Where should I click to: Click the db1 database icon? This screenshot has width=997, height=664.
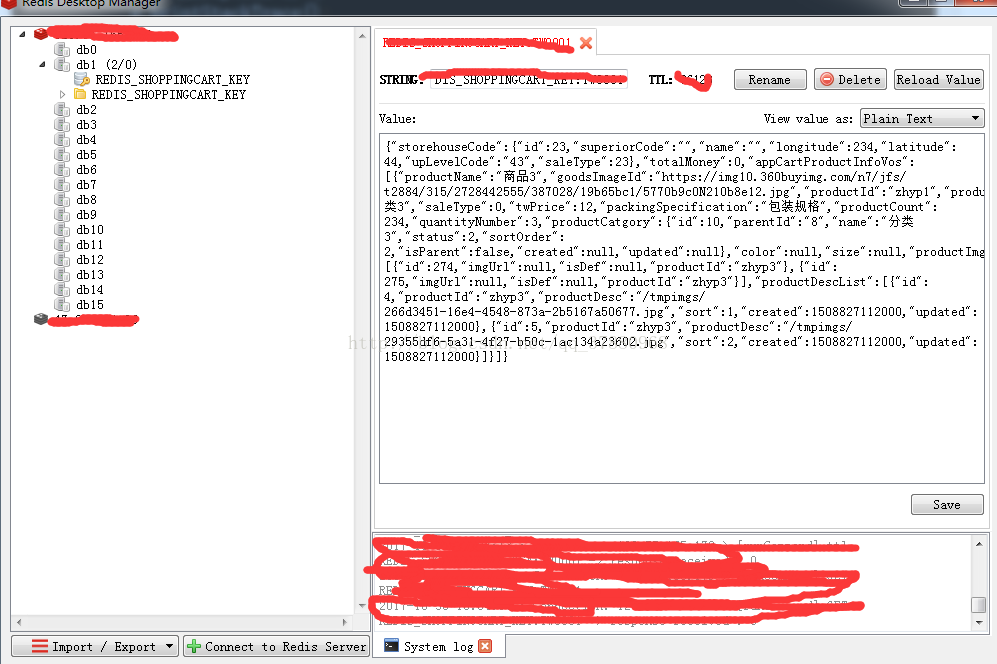pyautogui.click(x=62, y=64)
